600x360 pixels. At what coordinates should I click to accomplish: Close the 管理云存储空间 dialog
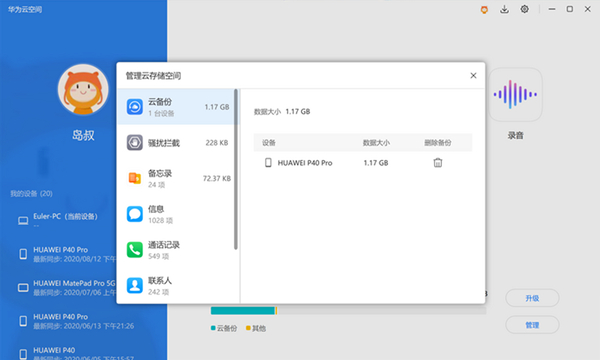pyautogui.click(x=473, y=76)
